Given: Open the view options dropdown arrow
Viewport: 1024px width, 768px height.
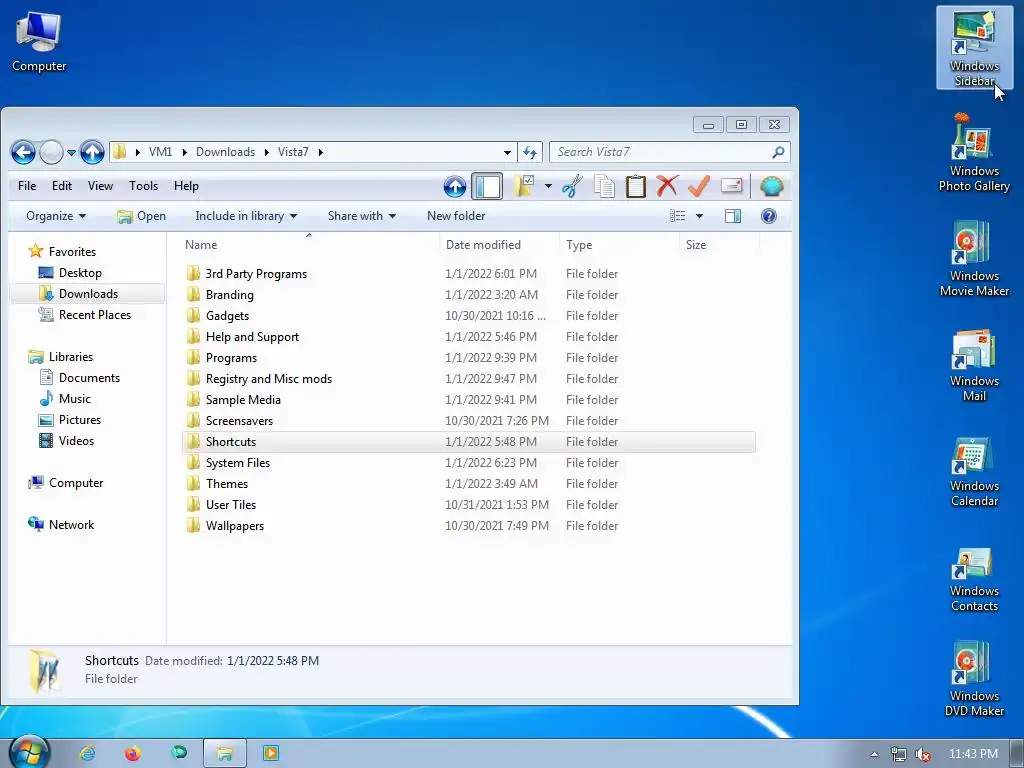Looking at the screenshot, I should (x=699, y=216).
